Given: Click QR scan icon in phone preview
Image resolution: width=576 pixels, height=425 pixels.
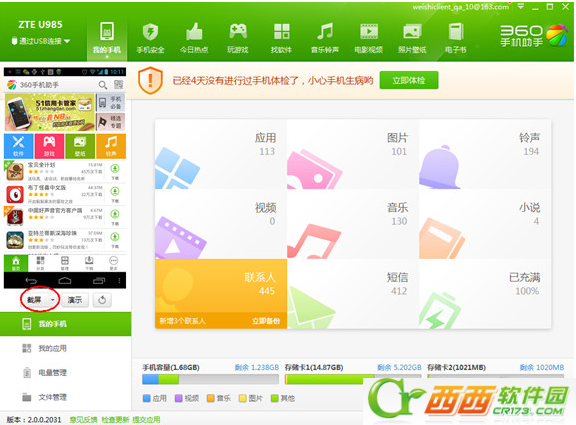Looking at the screenshot, I should [118, 85].
